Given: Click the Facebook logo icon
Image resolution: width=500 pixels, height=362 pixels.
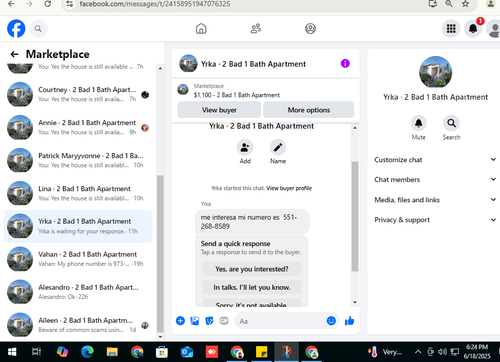Looking at the screenshot, I should (16, 29).
